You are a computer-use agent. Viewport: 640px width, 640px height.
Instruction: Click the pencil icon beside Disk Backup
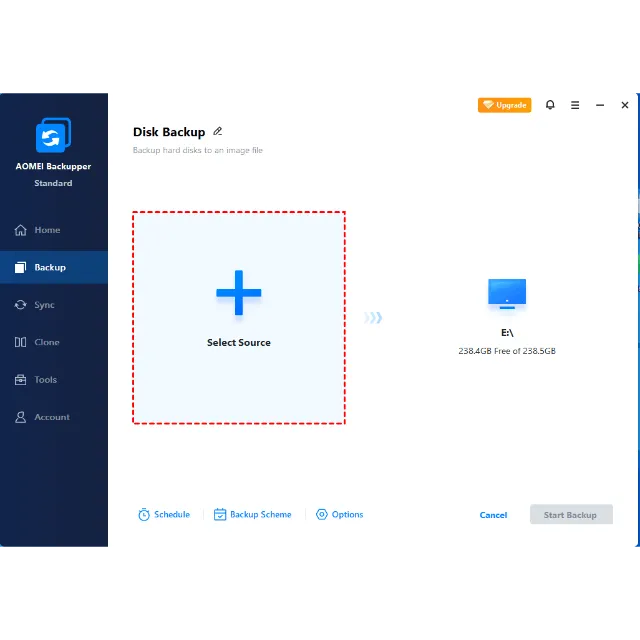[218, 131]
